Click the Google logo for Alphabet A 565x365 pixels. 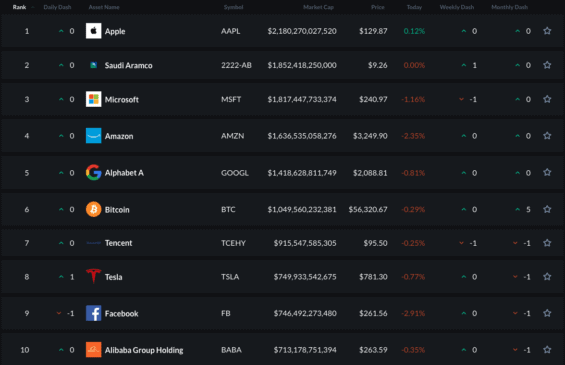[93, 173]
